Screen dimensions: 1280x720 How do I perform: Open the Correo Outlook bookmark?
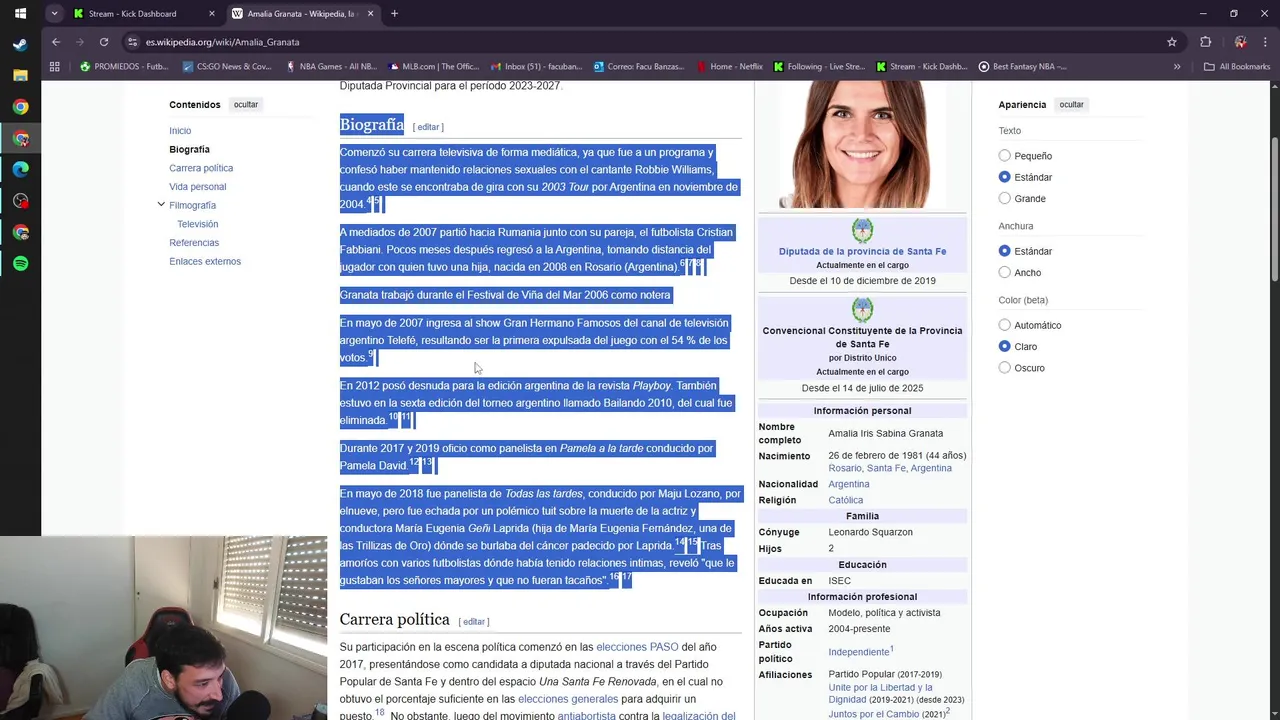639,67
